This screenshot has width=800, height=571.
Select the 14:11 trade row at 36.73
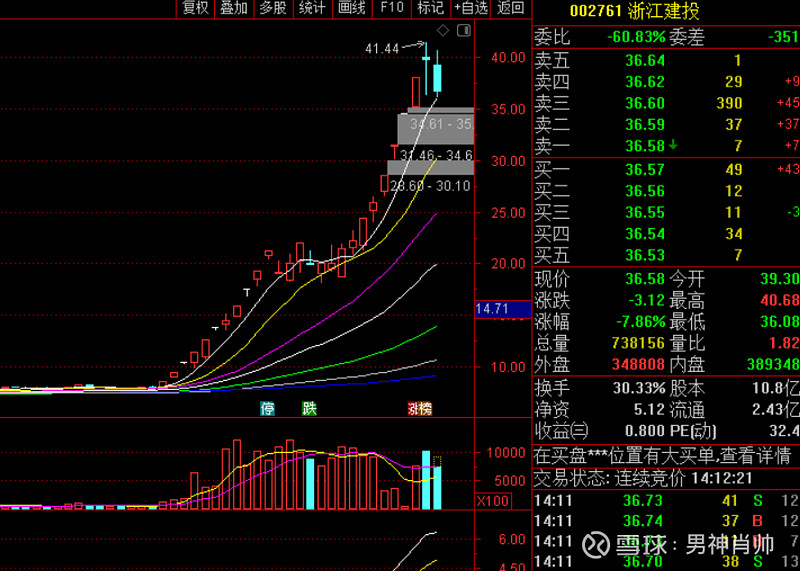point(666,501)
